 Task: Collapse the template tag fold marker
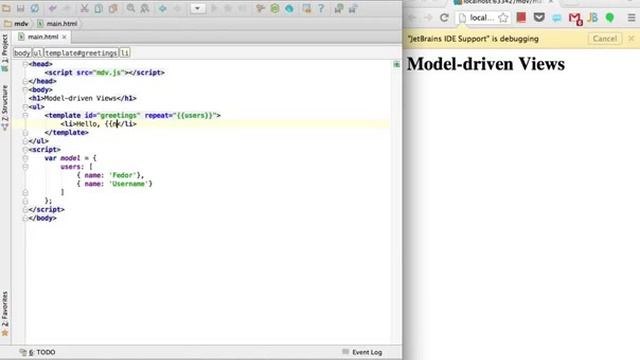coord(25,116)
